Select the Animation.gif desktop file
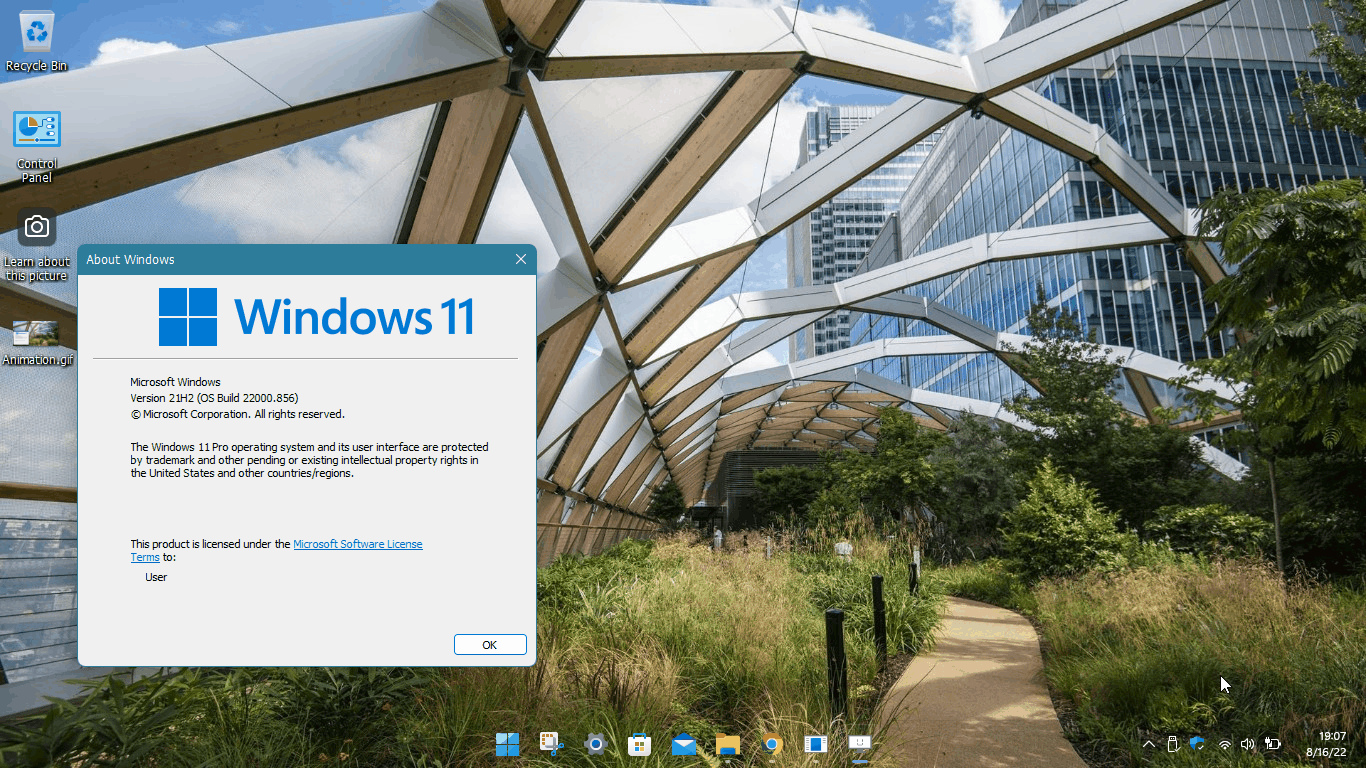 click(x=37, y=342)
